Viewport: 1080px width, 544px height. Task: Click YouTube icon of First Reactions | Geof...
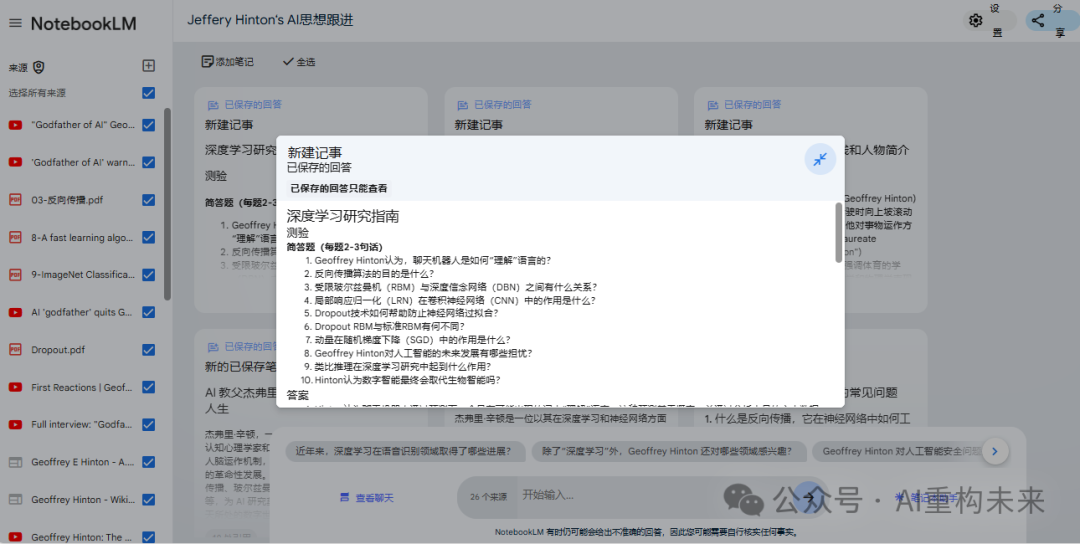(15, 387)
